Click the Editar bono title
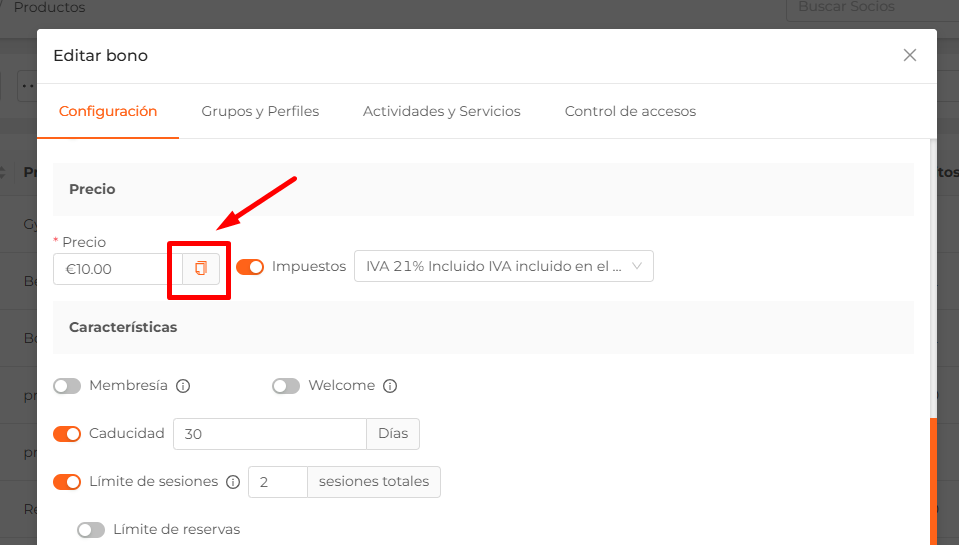The image size is (959, 545). (x=100, y=56)
